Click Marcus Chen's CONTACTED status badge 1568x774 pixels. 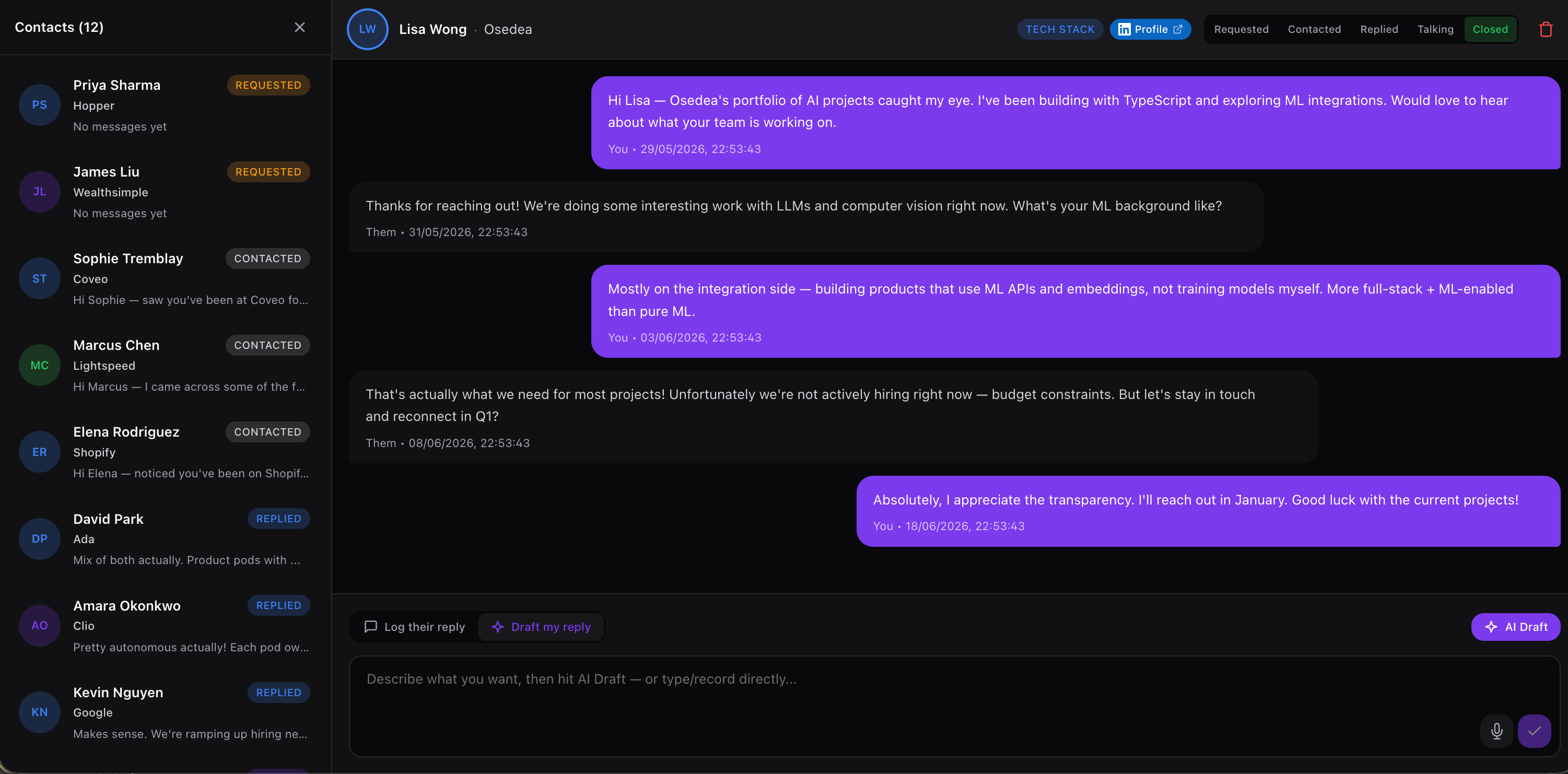click(x=268, y=345)
